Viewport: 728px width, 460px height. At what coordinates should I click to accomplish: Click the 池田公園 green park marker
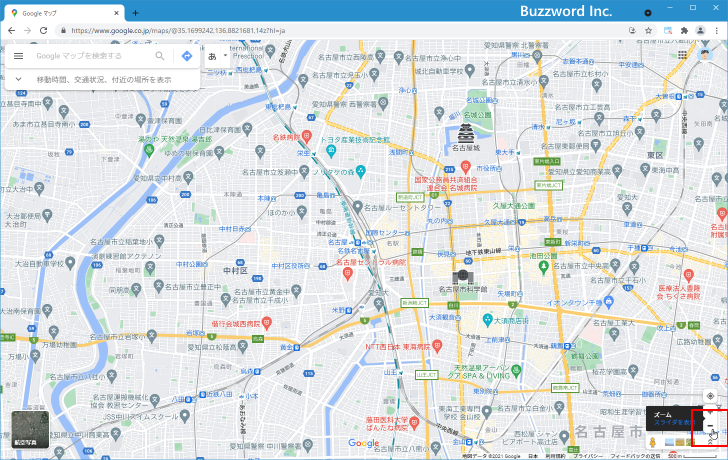tap(543, 266)
